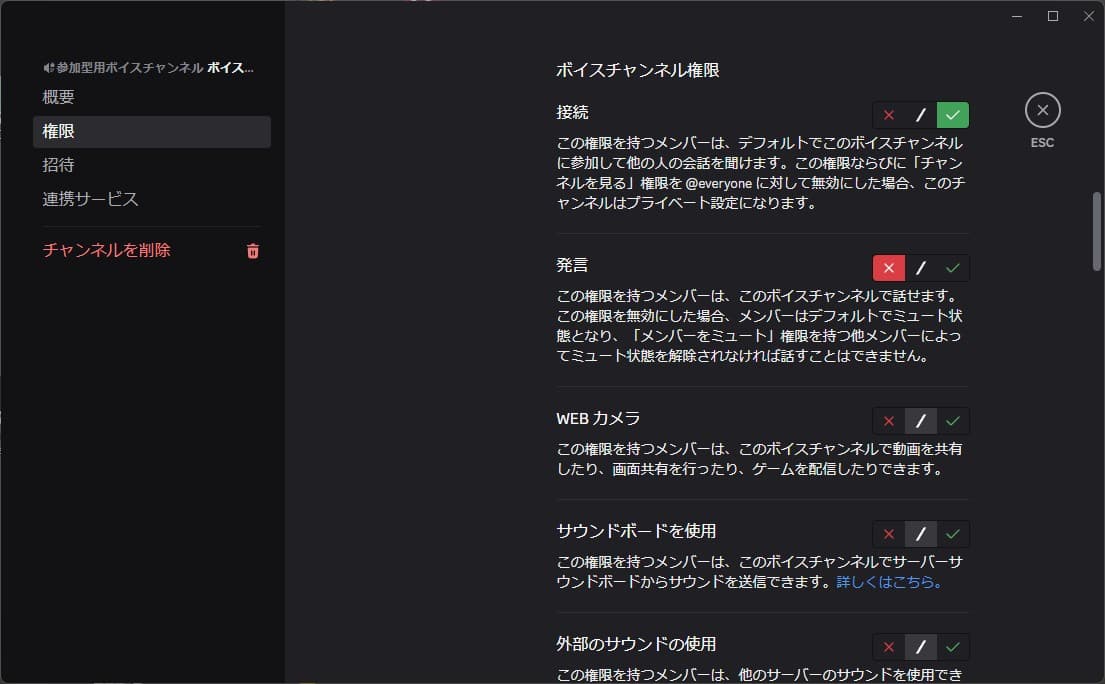Click the red X icon for 接続
The height and width of the screenshot is (684, 1105).
pyautogui.click(x=888, y=114)
